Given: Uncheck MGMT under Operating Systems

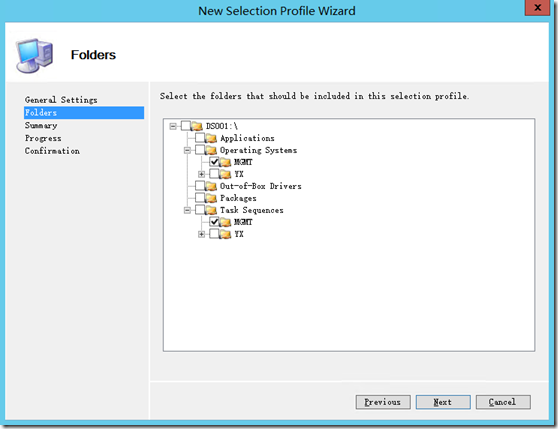Looking at the screenshot, I should coord(214,162).
